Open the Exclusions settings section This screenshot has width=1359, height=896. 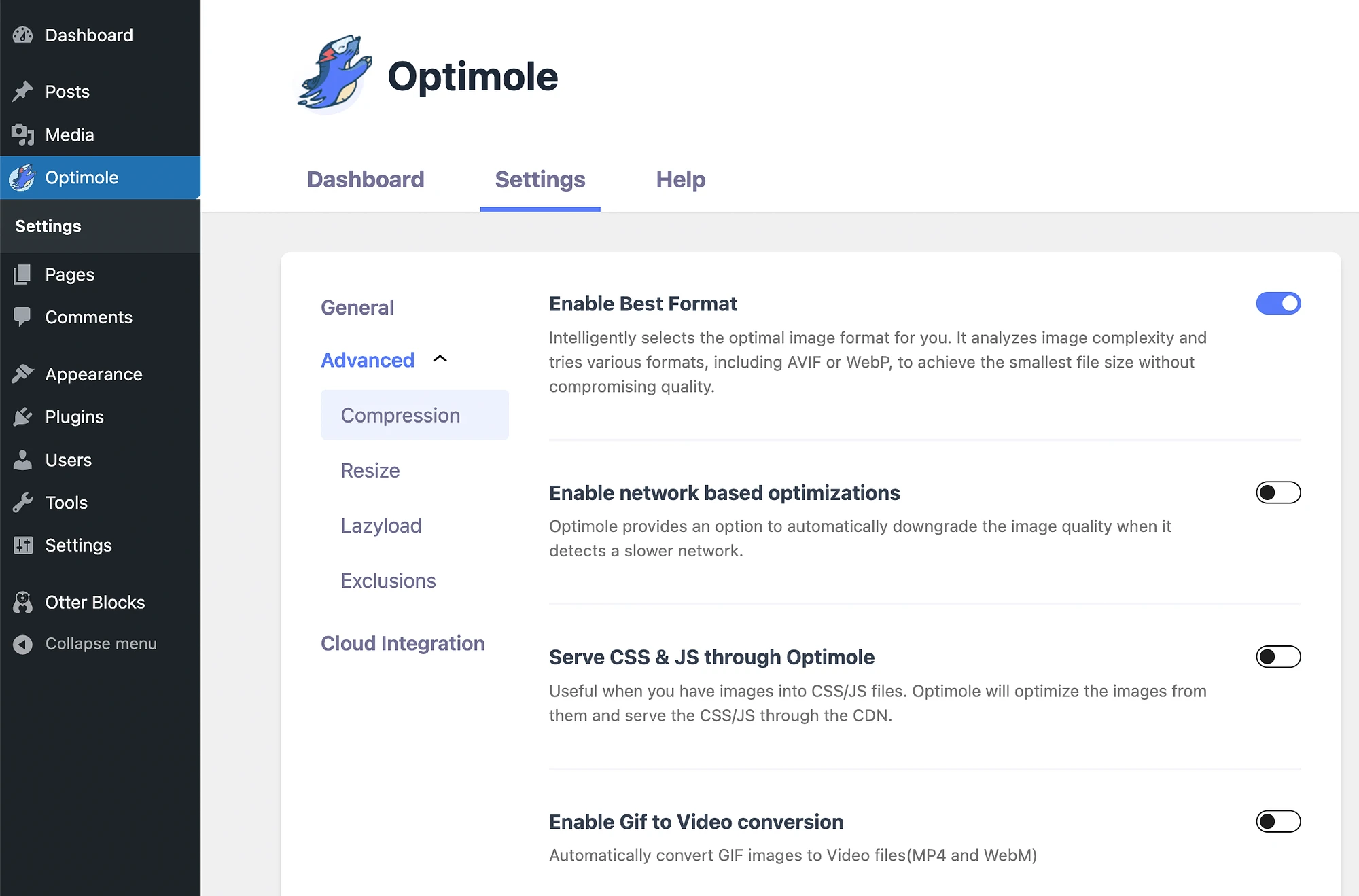click(x=387, y=580)
